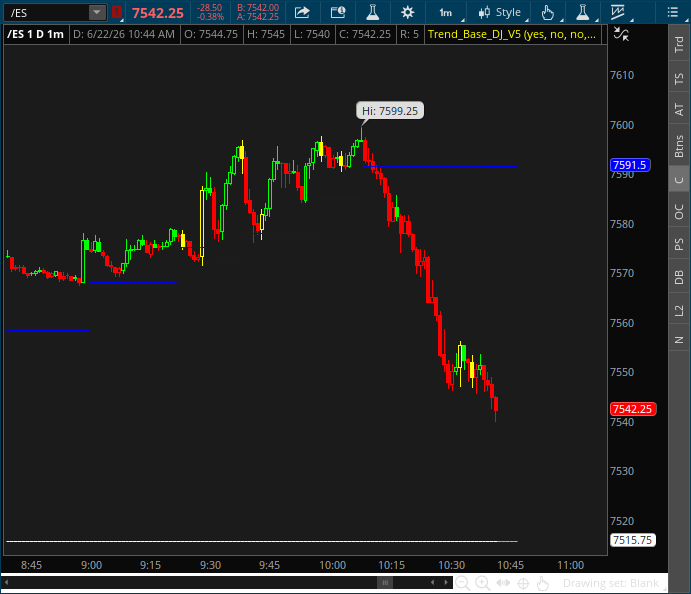Click the -28.50 net change value

point(209,8)
